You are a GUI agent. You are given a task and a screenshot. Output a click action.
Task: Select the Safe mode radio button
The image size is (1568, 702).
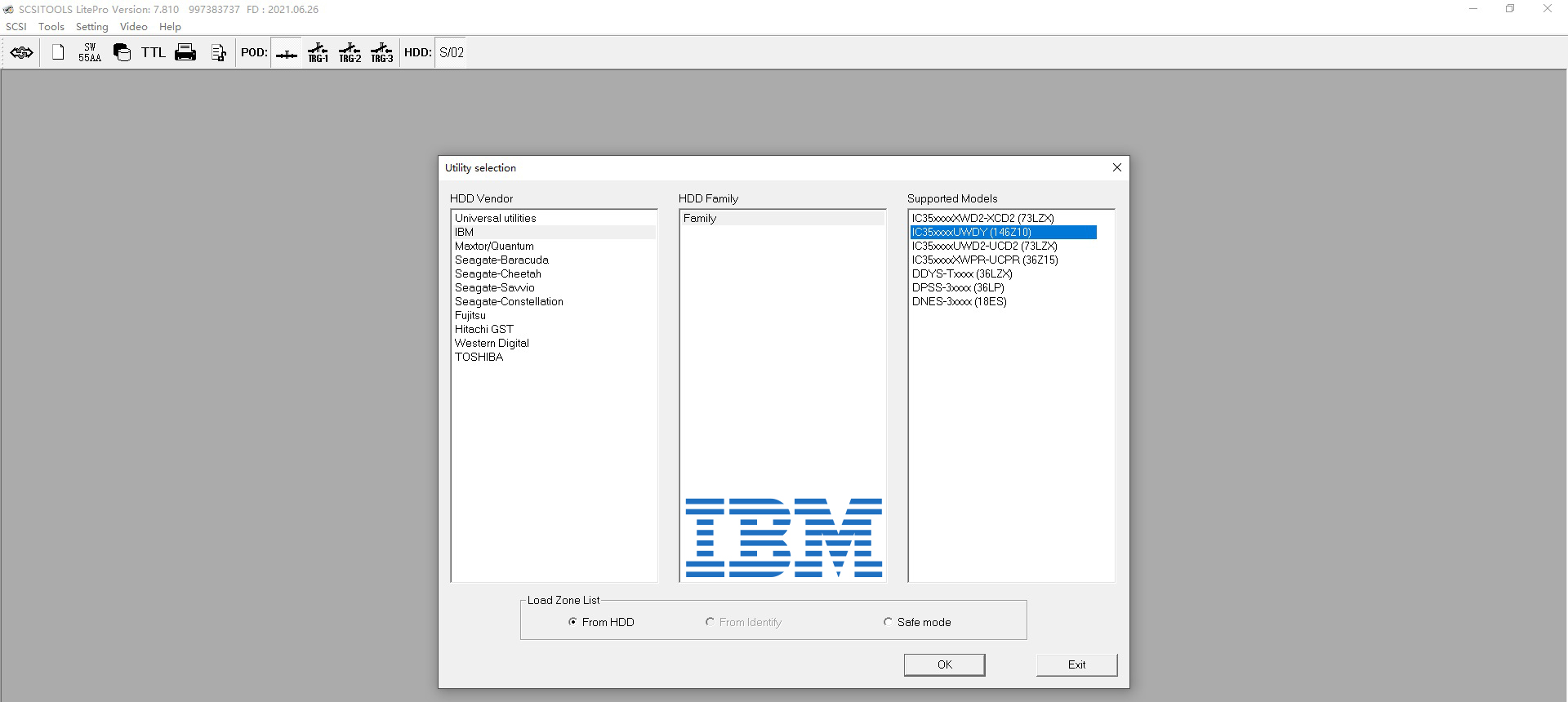coord(917,622)
